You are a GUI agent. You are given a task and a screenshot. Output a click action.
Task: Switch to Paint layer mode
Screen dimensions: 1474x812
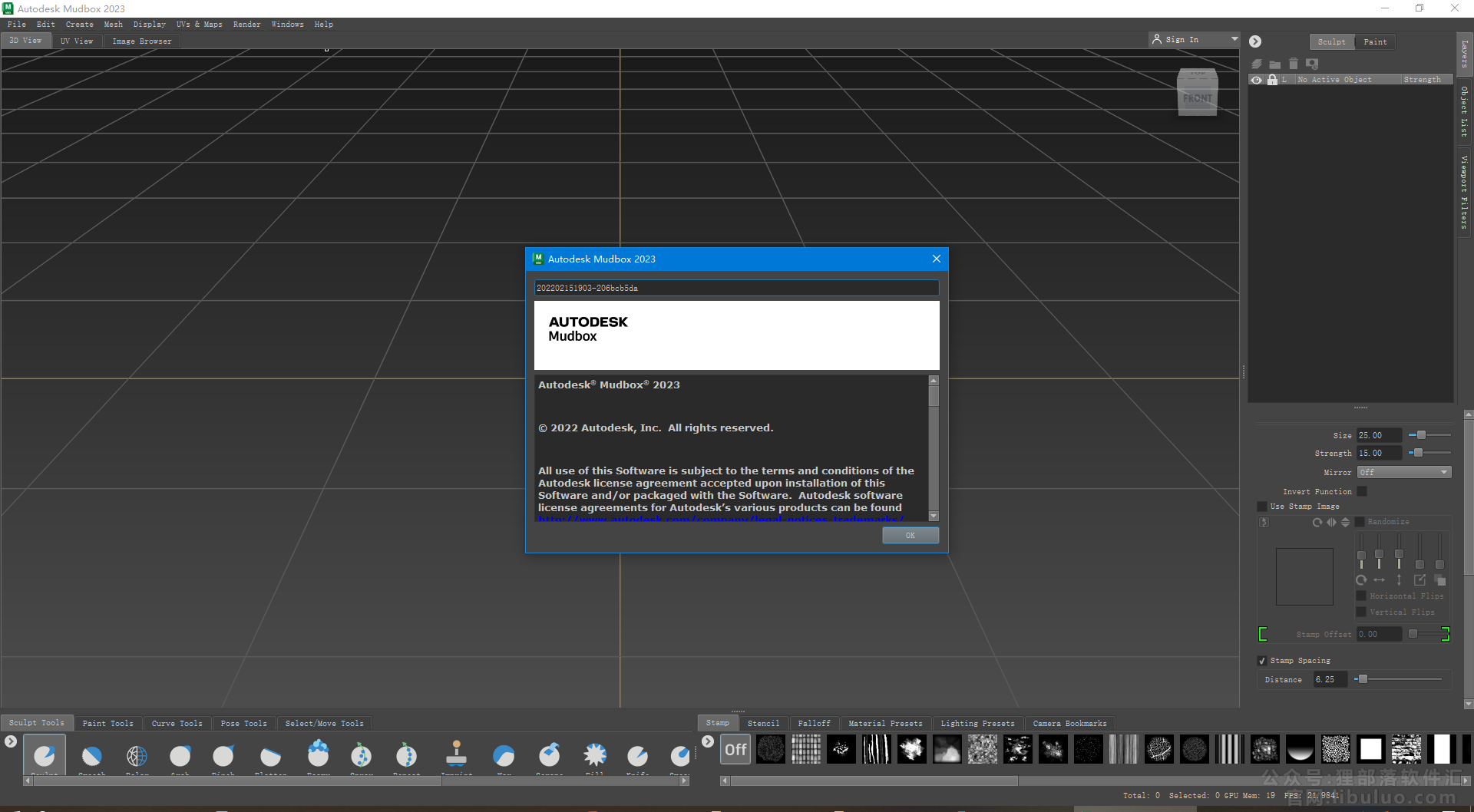(1375, 42)
